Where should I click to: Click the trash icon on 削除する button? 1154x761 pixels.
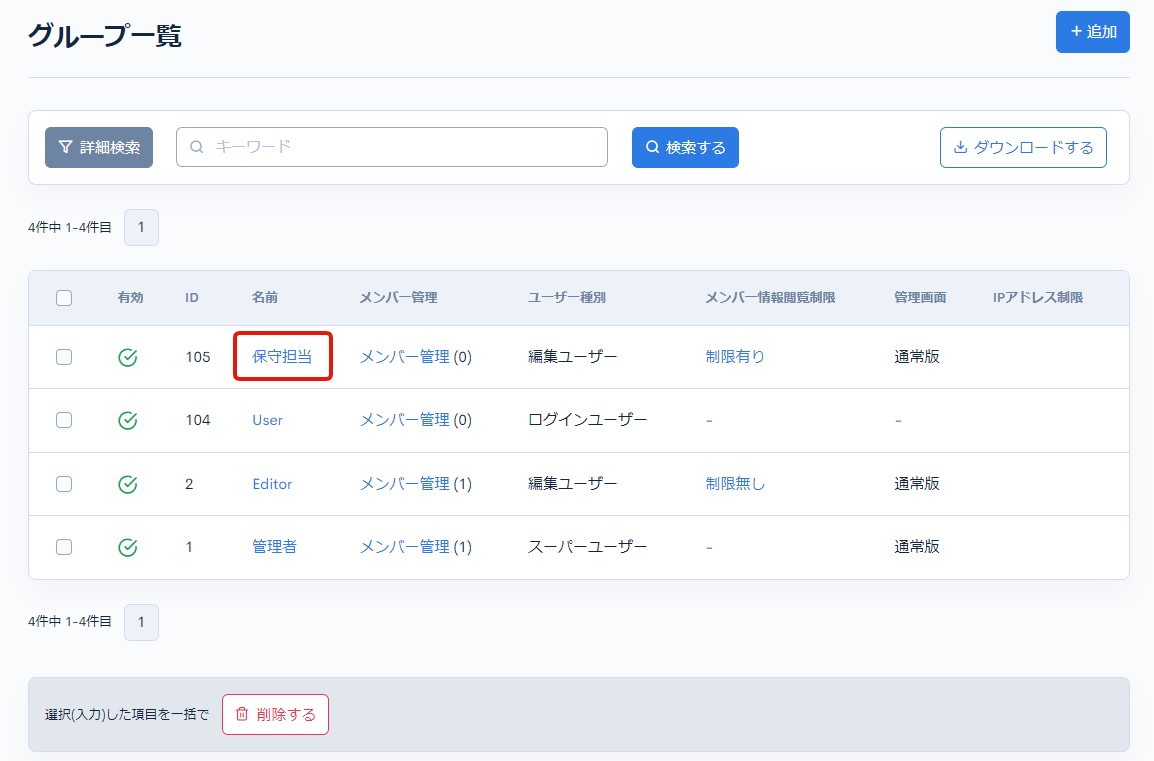[243, 714]
